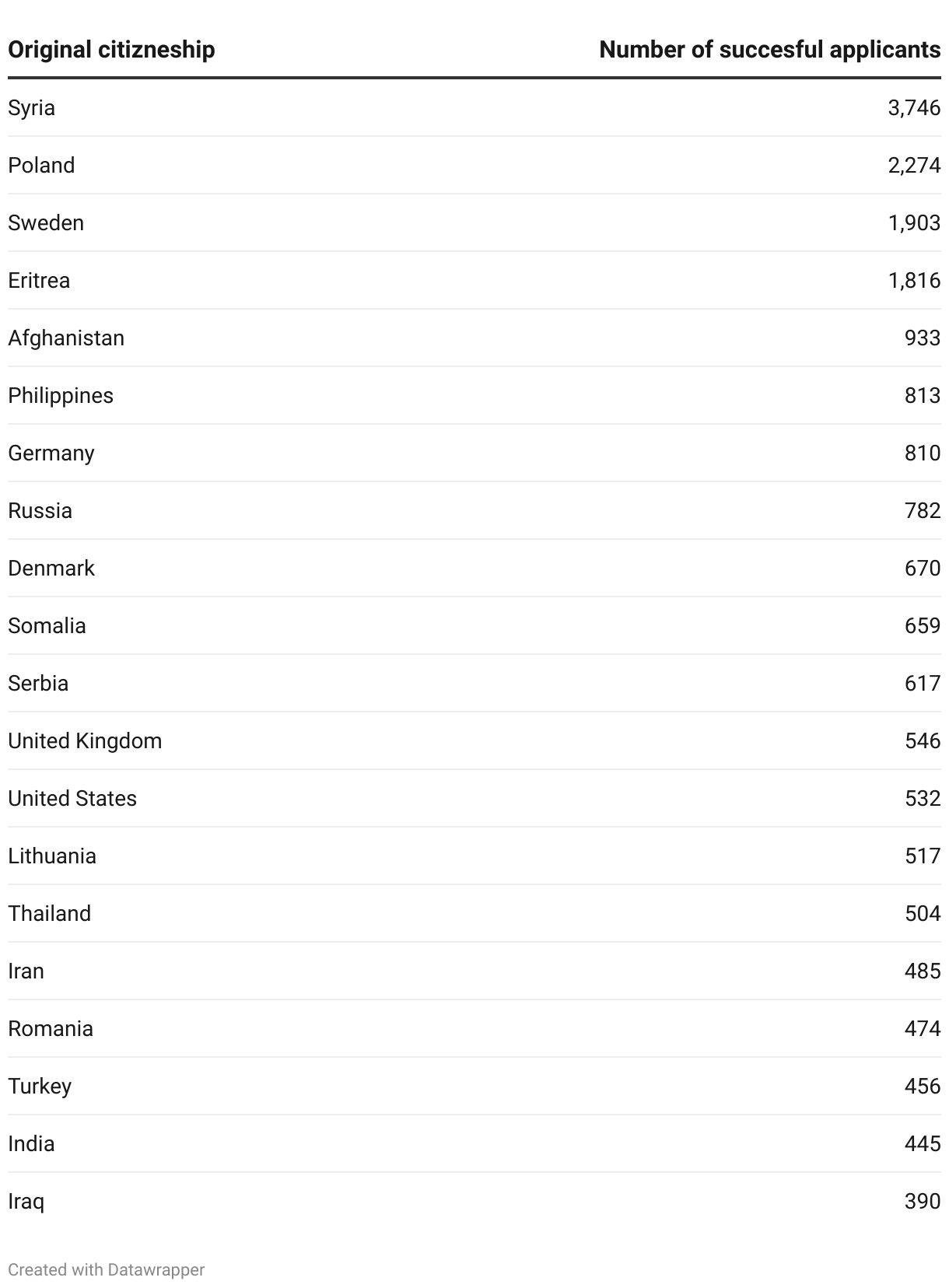
Task: Click the Russia country cell
Action: coord(40,510)
